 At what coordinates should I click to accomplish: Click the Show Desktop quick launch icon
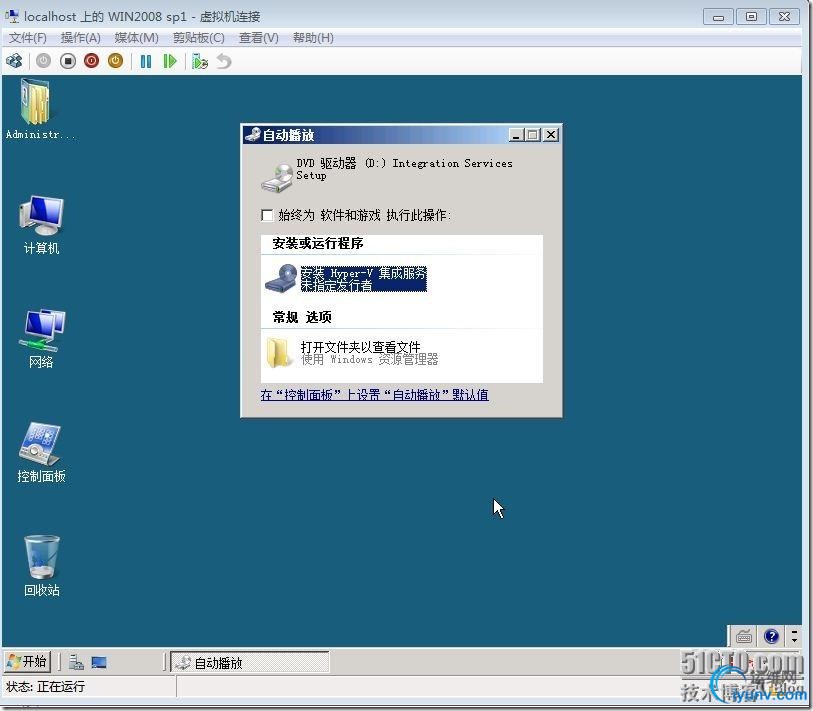[x=99, y=662]
